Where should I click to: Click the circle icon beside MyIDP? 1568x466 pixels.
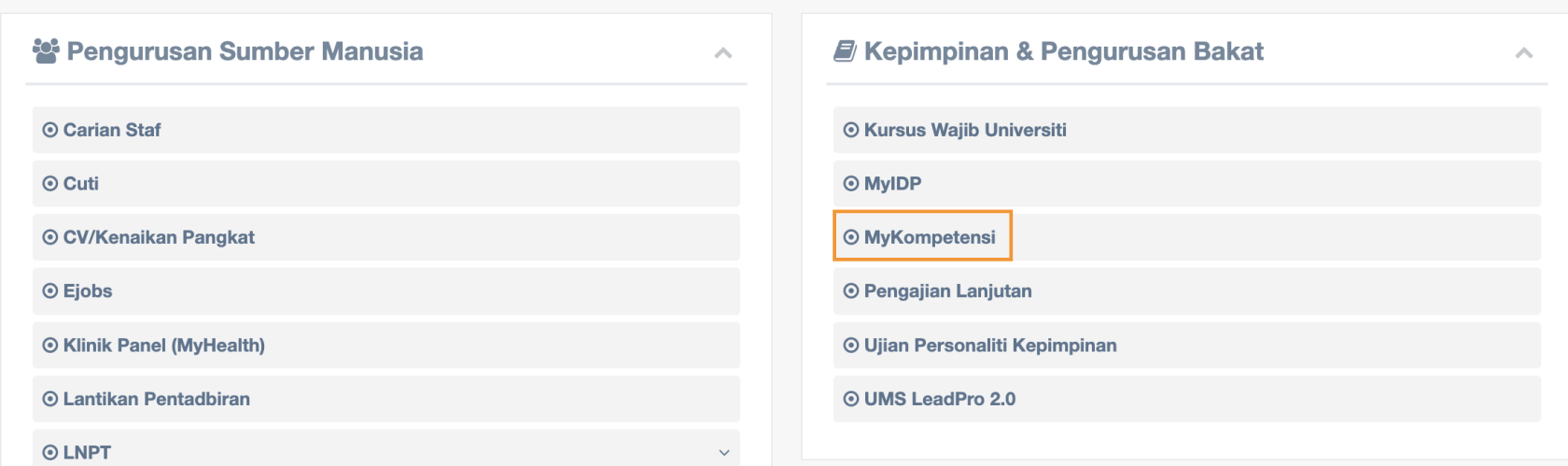pyautogui.click(x=851, y=184)
